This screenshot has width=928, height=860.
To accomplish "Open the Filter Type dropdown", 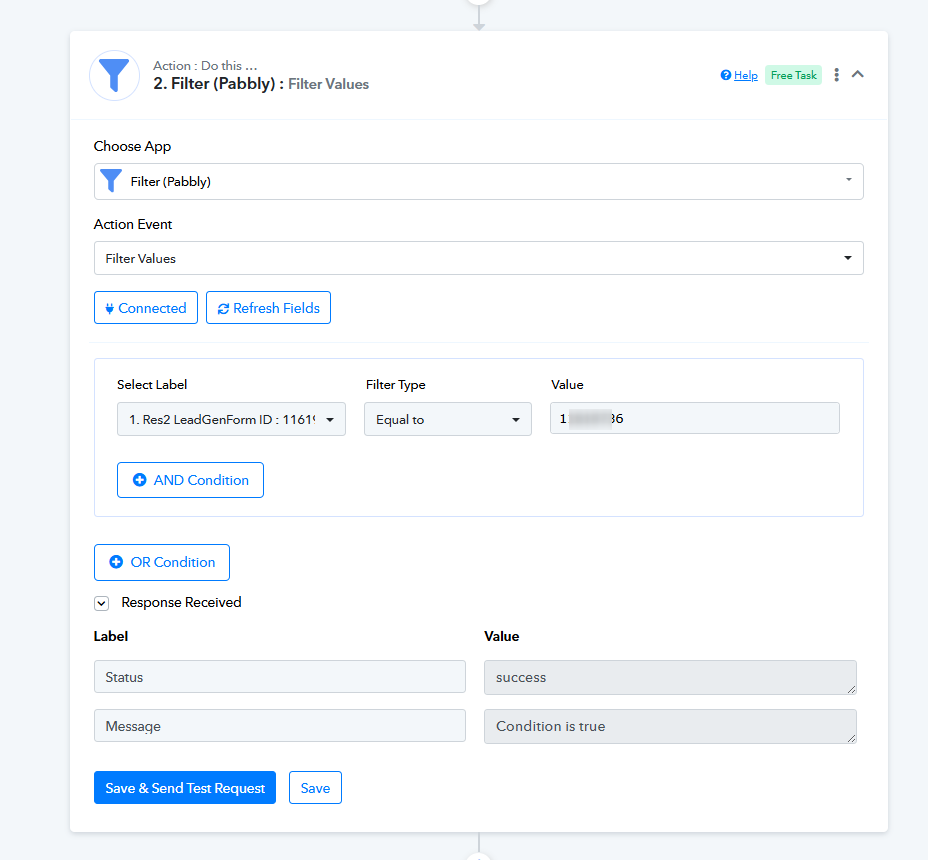I will pos(447,420).
